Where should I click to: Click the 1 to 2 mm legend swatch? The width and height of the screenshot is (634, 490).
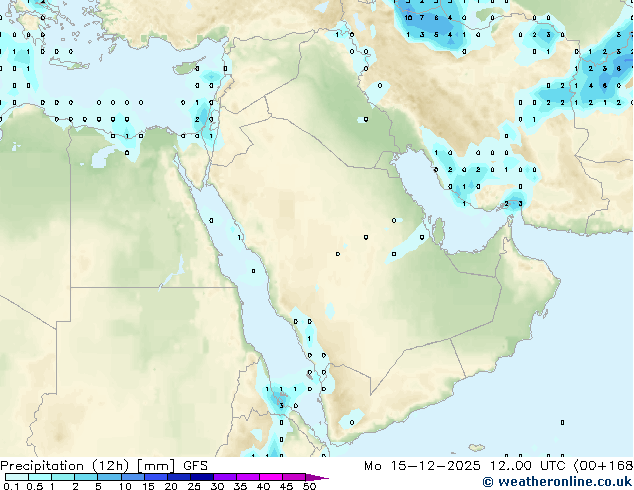(x=63, y=477)
